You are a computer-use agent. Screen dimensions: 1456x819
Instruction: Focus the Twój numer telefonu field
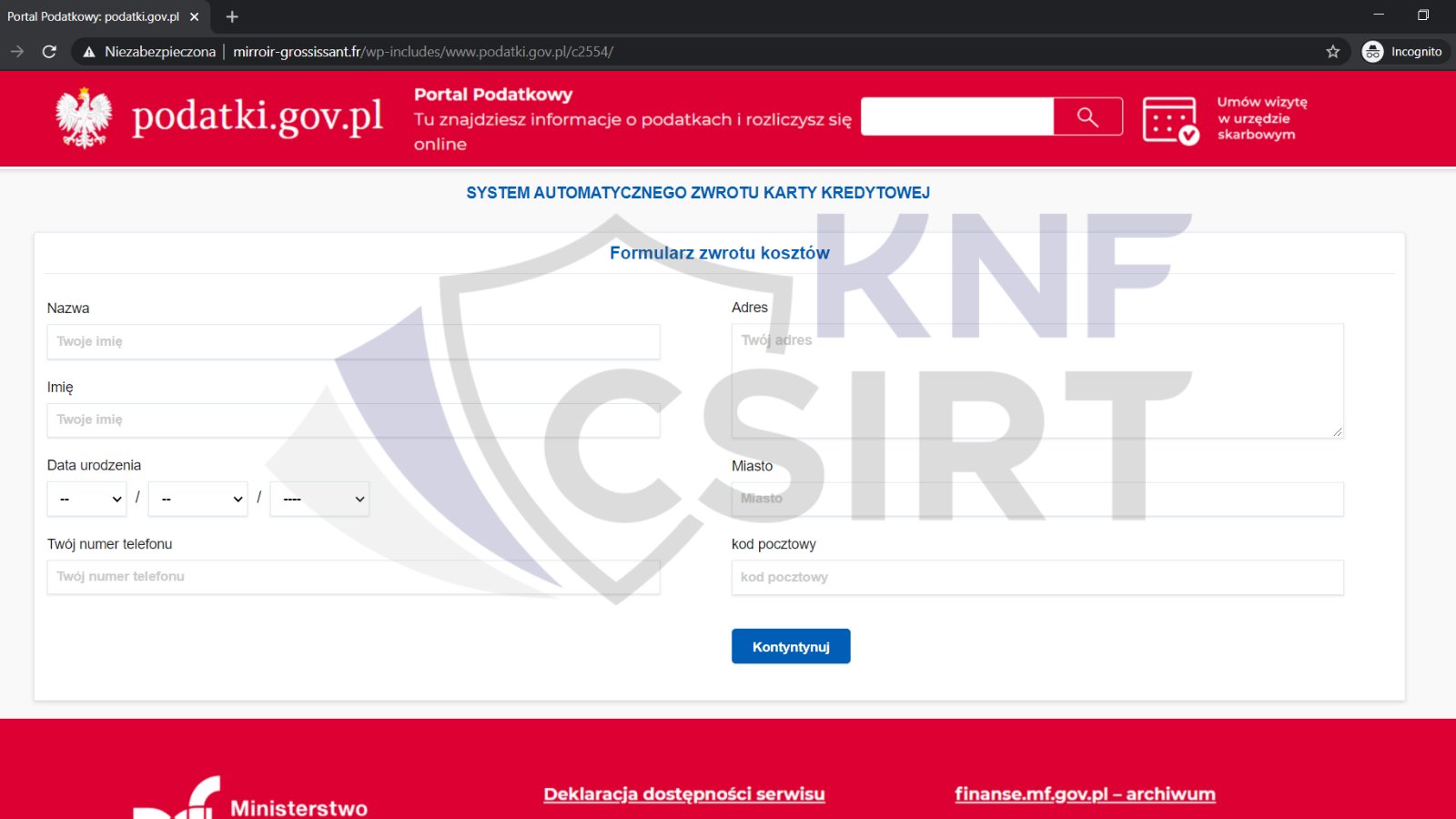[x=353, y=577]
